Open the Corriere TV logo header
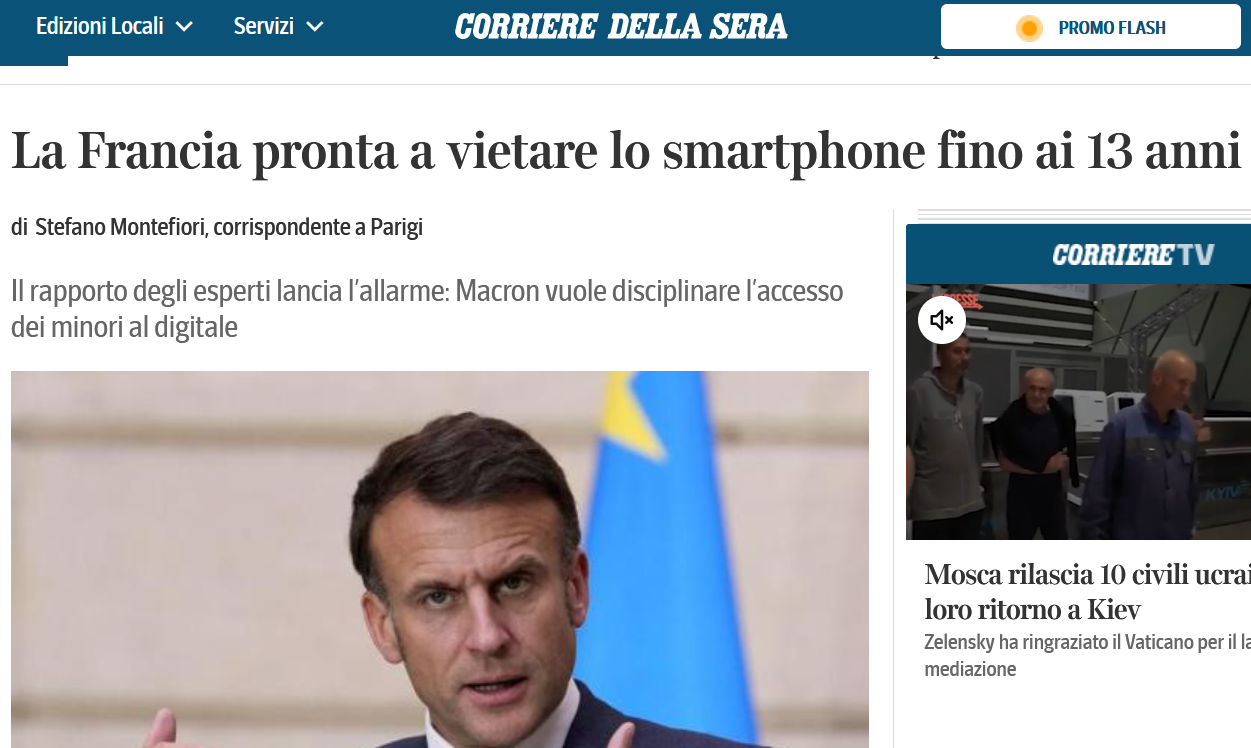 (x=1133, y=255)
